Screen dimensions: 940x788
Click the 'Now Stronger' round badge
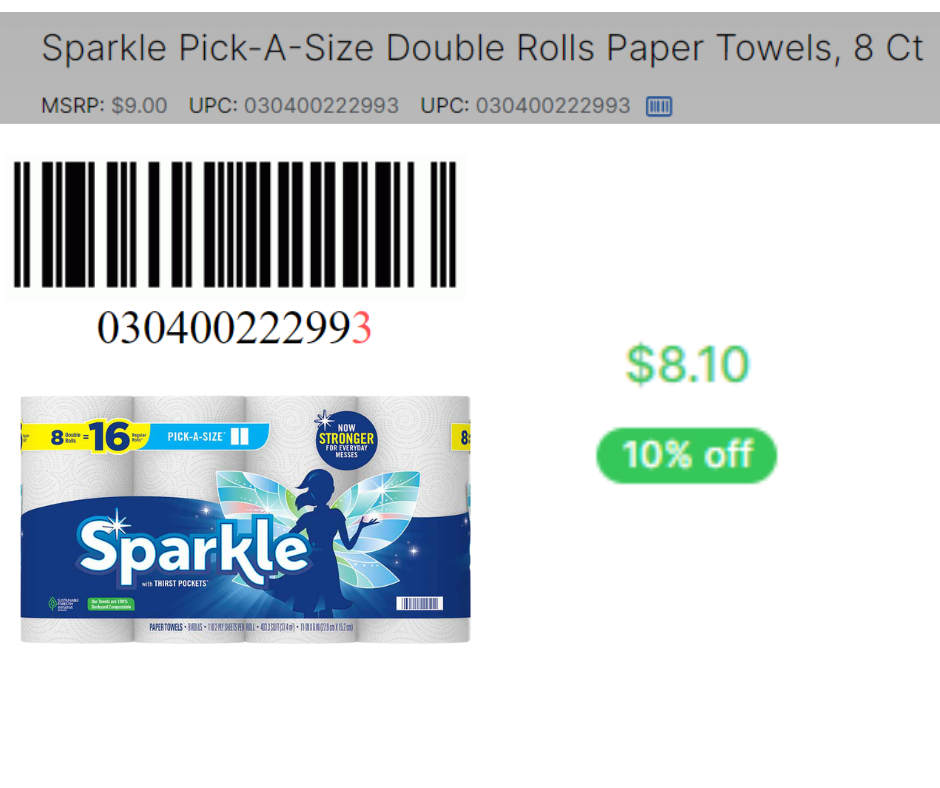(x=345, y=438)
